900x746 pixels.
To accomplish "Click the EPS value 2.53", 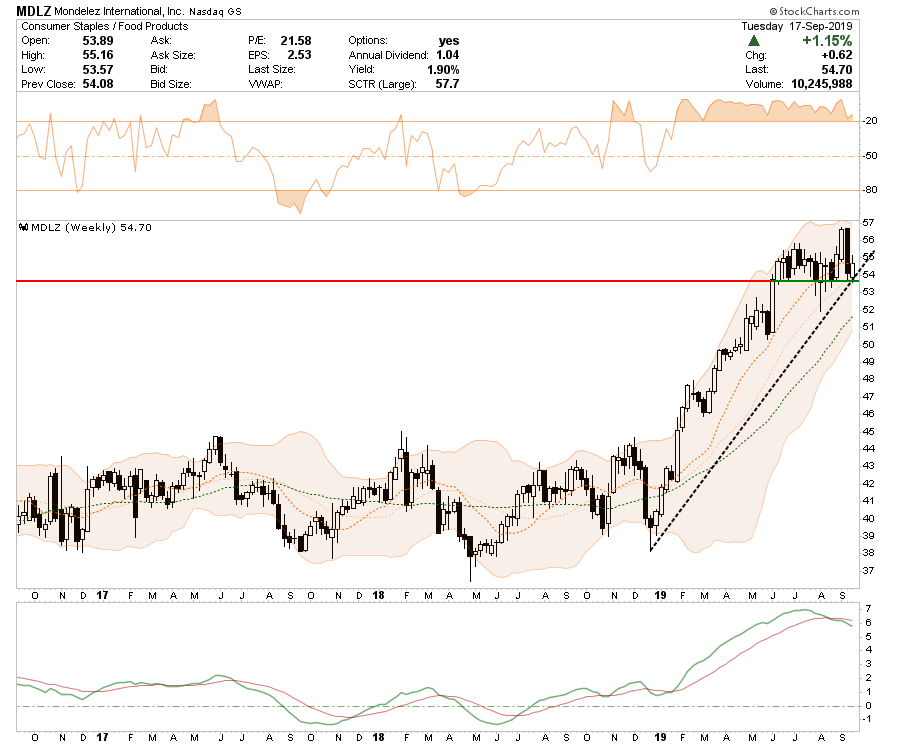I will 299,55.
